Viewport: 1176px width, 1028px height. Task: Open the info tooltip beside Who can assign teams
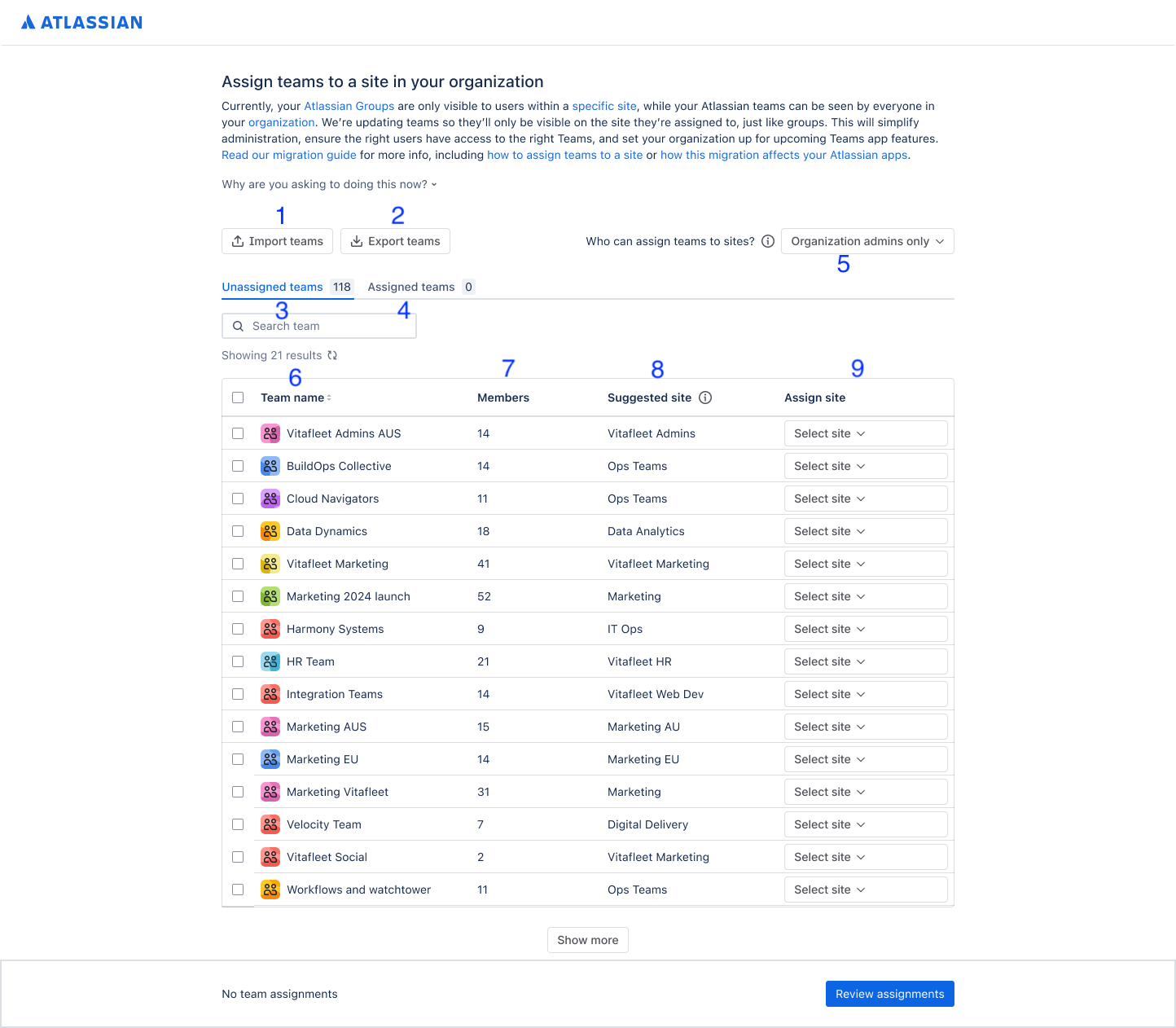coord(768,241)
